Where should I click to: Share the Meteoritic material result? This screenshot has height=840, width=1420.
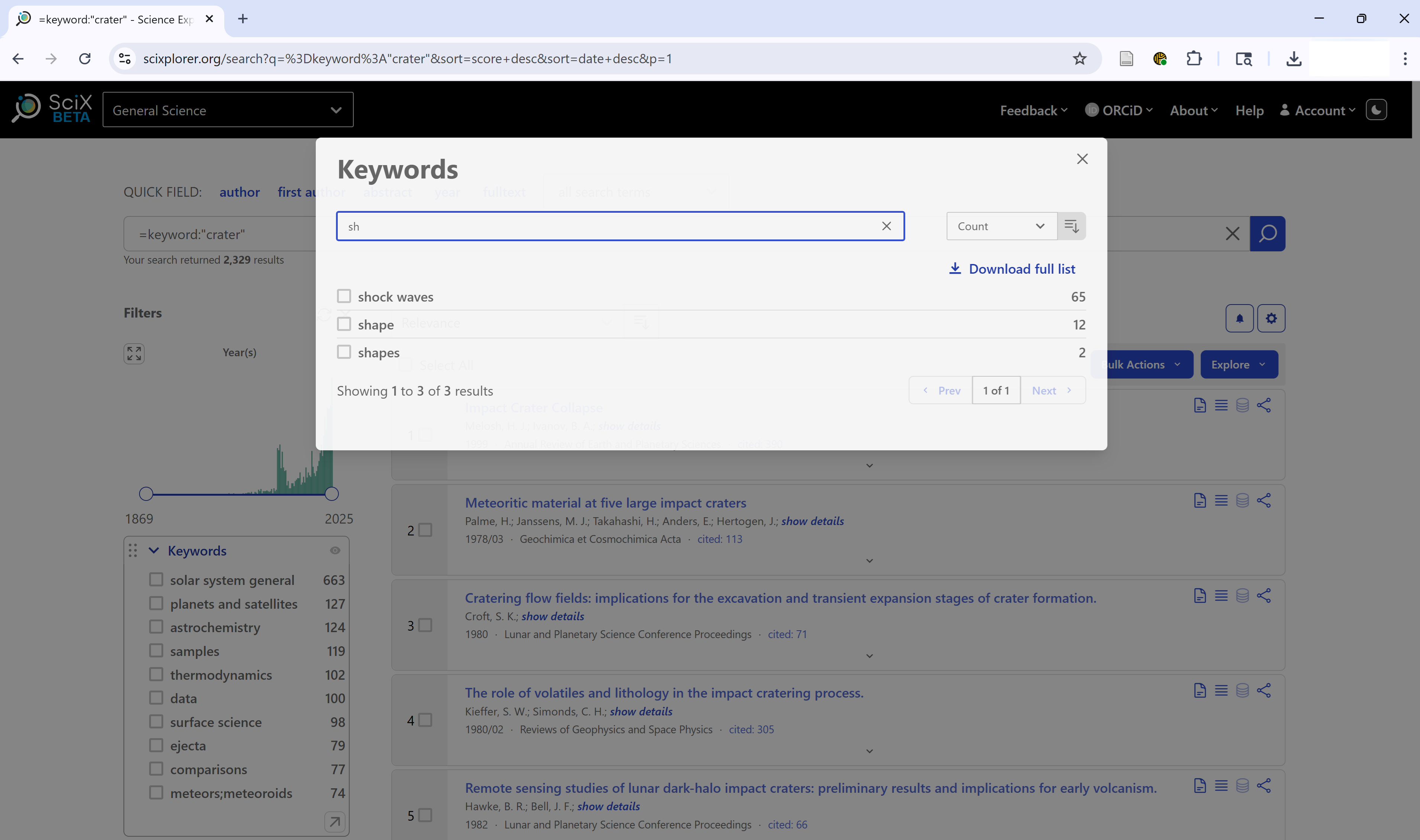tap(1264, 501)
